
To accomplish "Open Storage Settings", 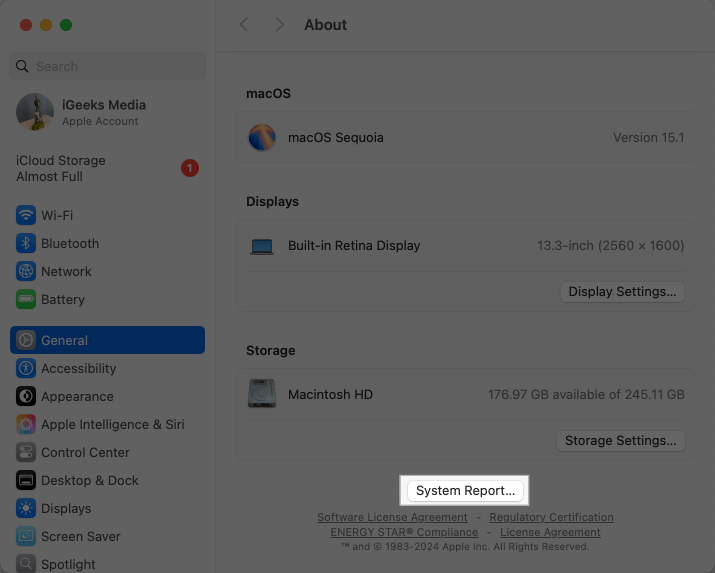I will coord(620,440).
